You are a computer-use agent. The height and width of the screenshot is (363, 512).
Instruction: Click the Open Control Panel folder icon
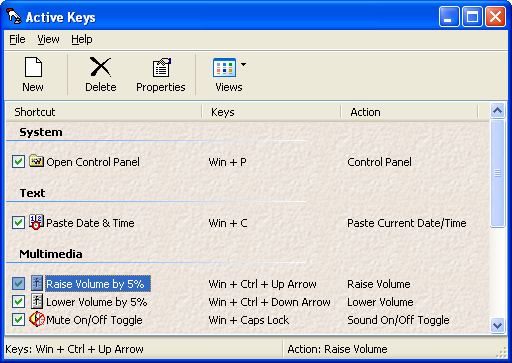coord(36,161)
